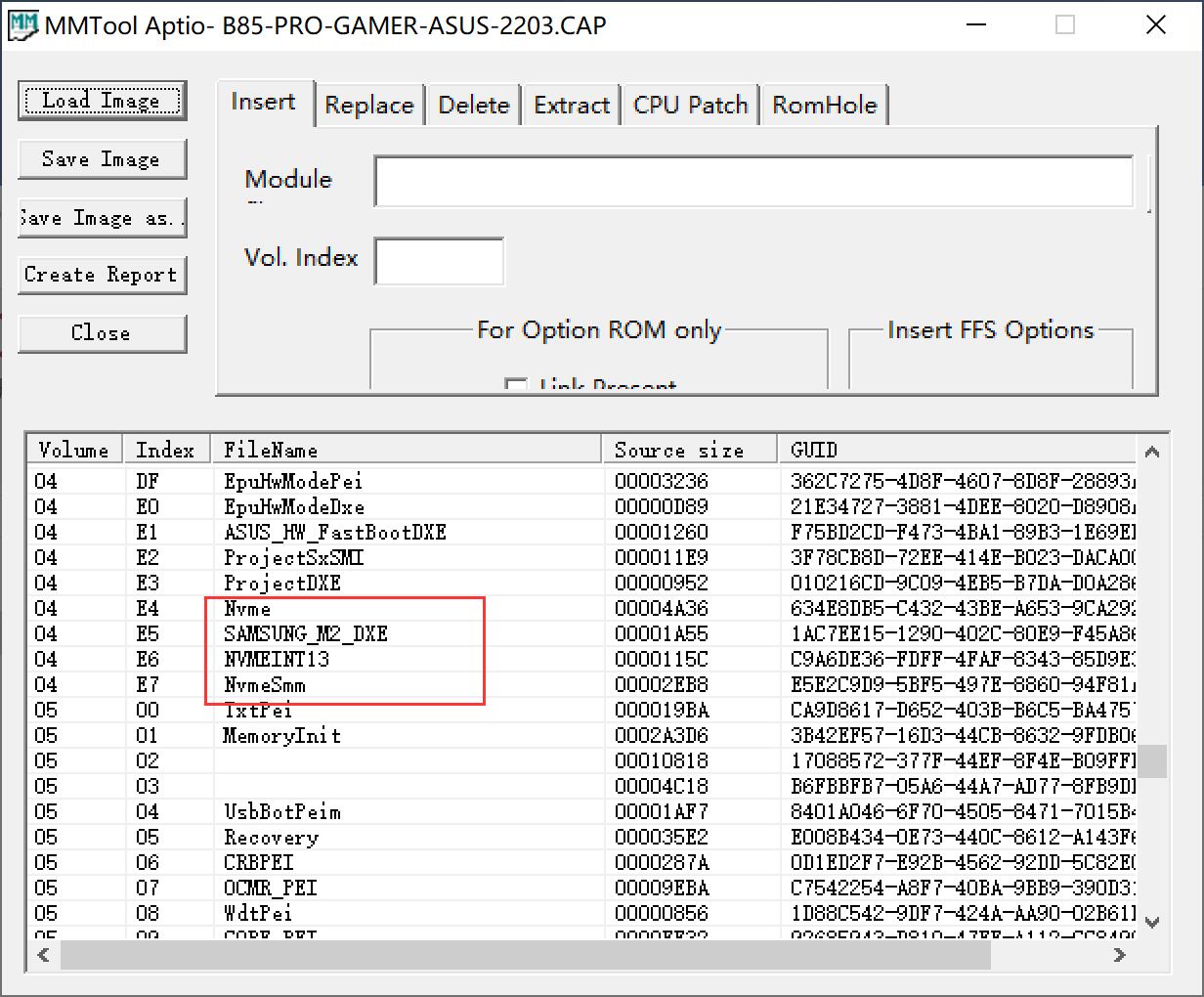Viewport: 1204px width, 997px height.
Task: Click left arrow of horizontal scrollbar
Action: [43, 955]
